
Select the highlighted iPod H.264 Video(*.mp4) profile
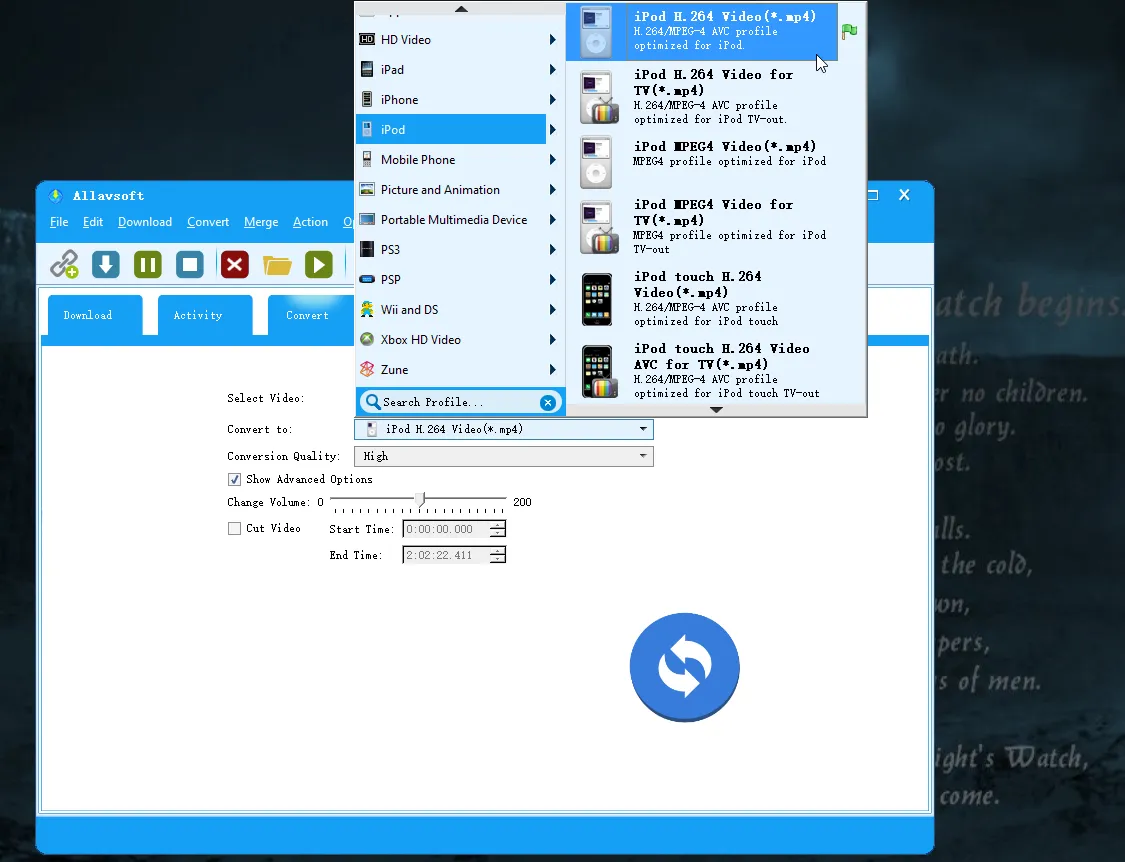[x=702, y=31]
